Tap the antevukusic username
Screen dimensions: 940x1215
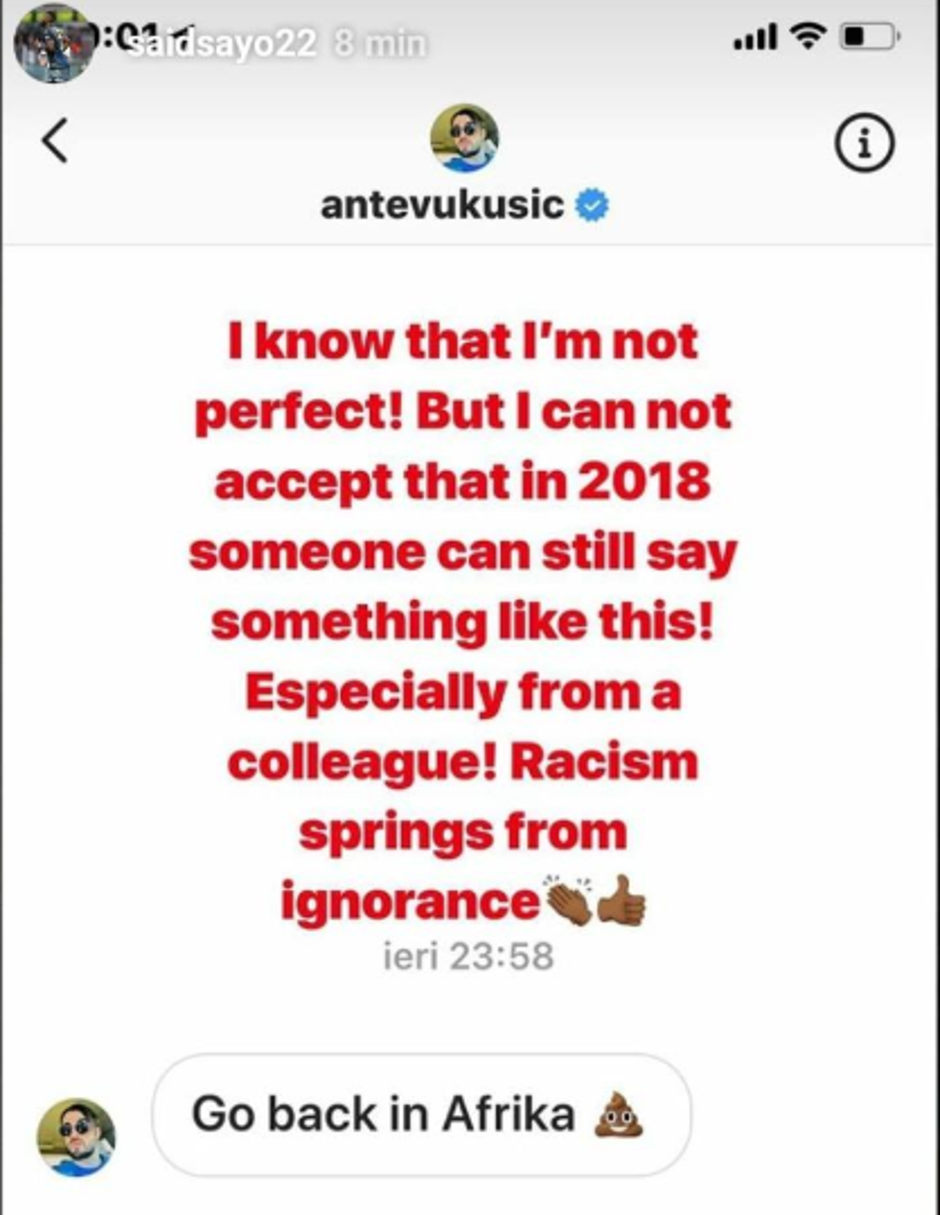(x=443, y=205)
